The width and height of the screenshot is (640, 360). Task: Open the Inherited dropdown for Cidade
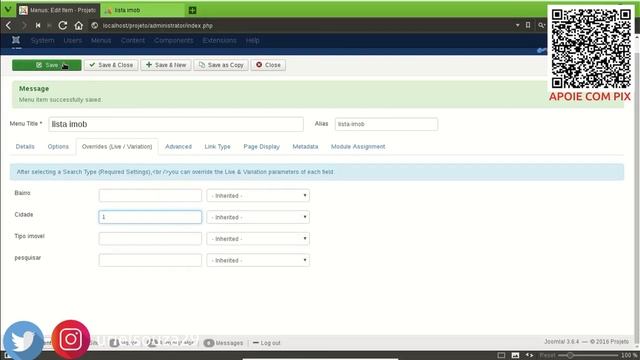(x=258, y=217)
